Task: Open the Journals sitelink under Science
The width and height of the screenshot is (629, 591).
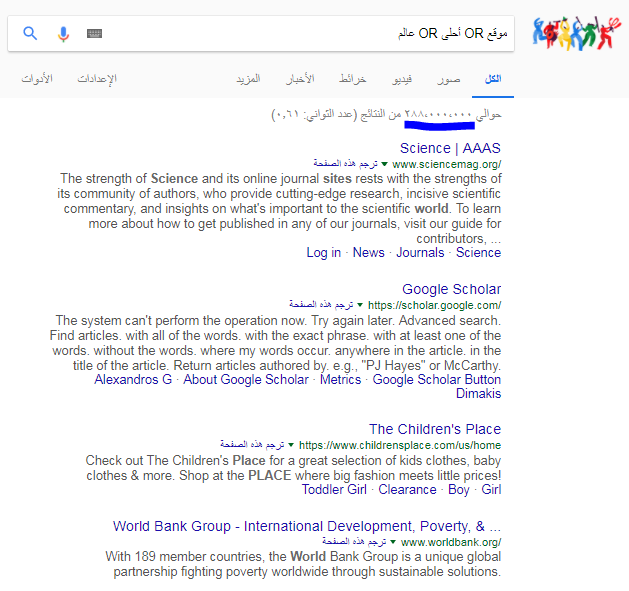Action: pos(420,252)
